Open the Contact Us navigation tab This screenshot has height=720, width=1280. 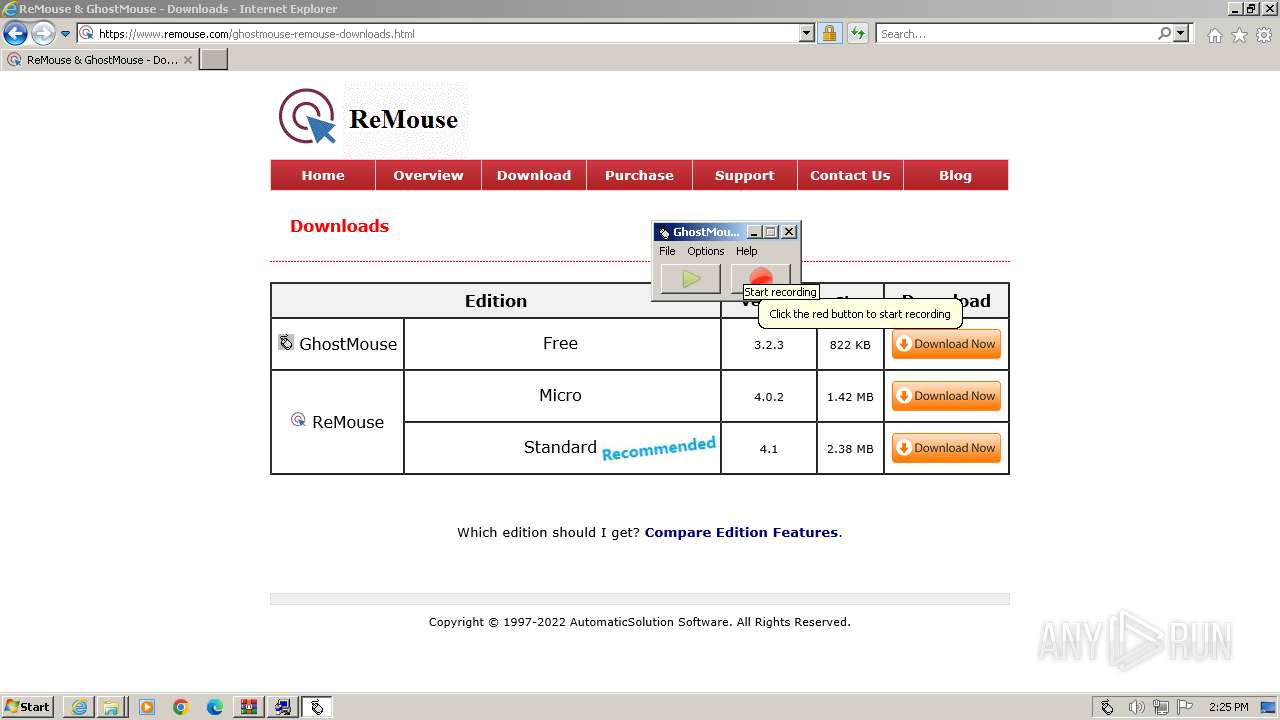850,175
